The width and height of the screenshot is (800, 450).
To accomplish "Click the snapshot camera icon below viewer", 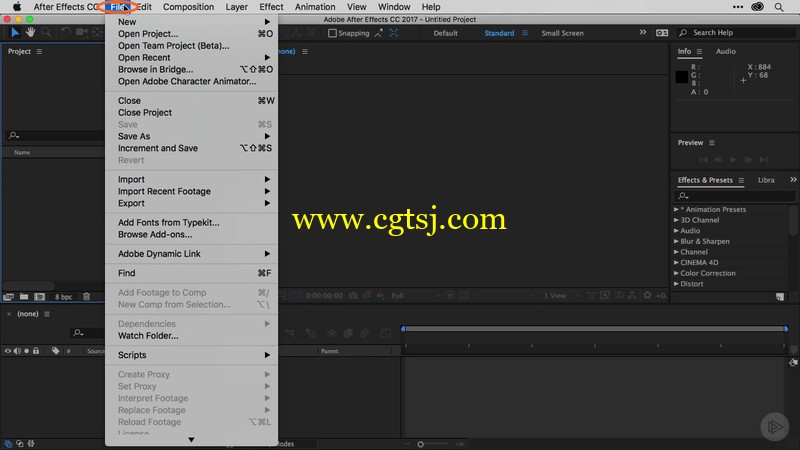I will tap(353, 295).
